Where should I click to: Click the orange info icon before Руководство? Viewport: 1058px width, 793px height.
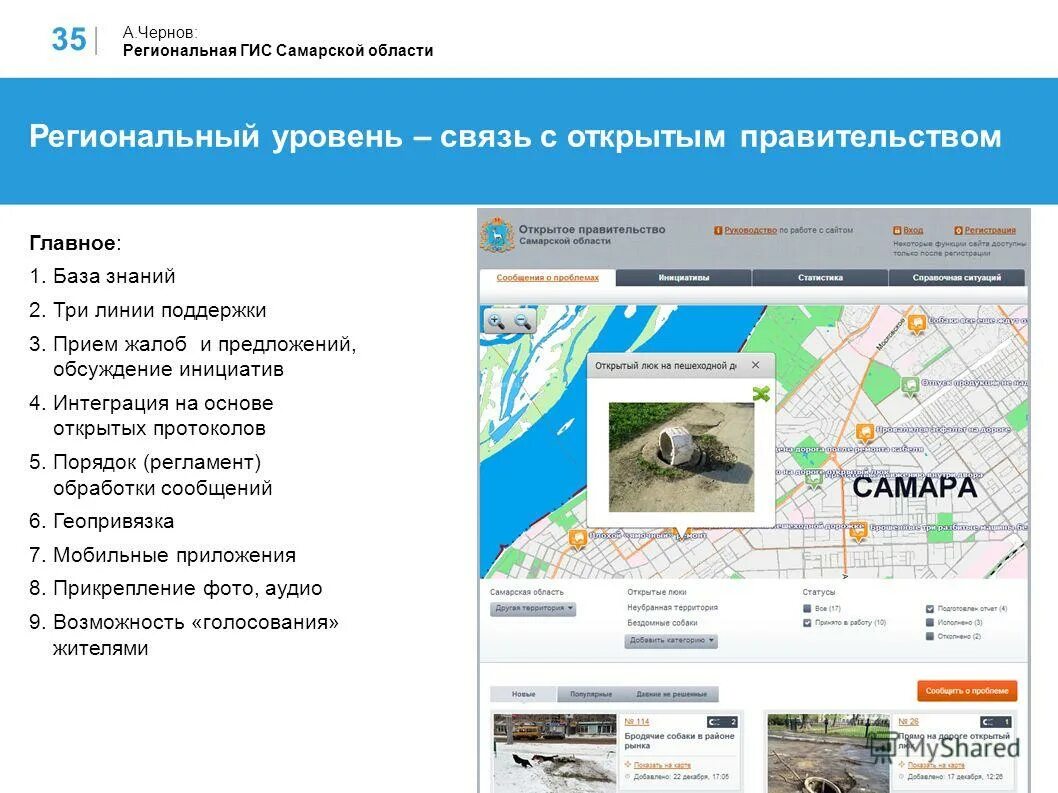[x=717, y=227]
